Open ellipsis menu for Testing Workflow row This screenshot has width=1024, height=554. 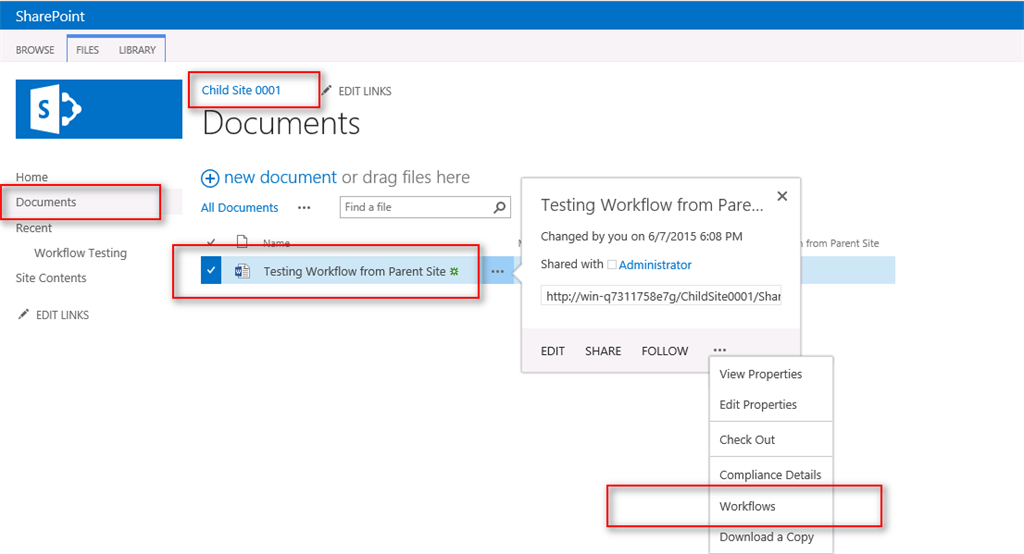coord(498,271)
